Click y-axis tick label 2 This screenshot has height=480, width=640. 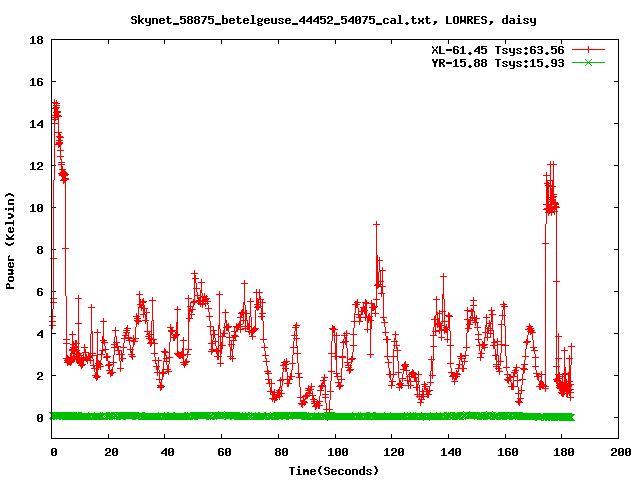pyautogui.click(x=40, y=376)
